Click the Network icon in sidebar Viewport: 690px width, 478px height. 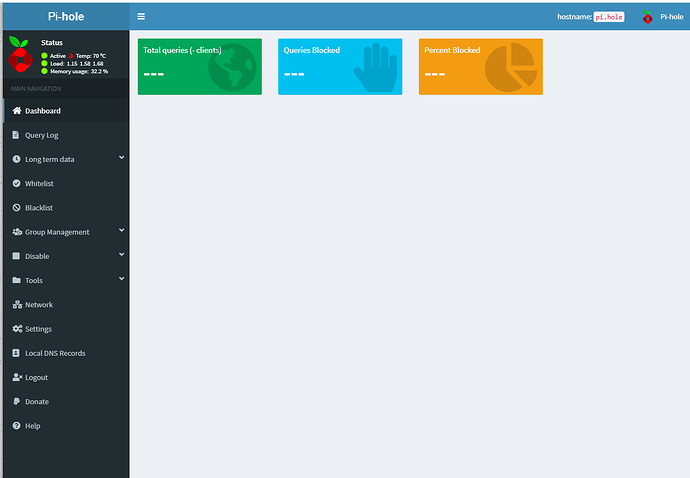[16, 305]
